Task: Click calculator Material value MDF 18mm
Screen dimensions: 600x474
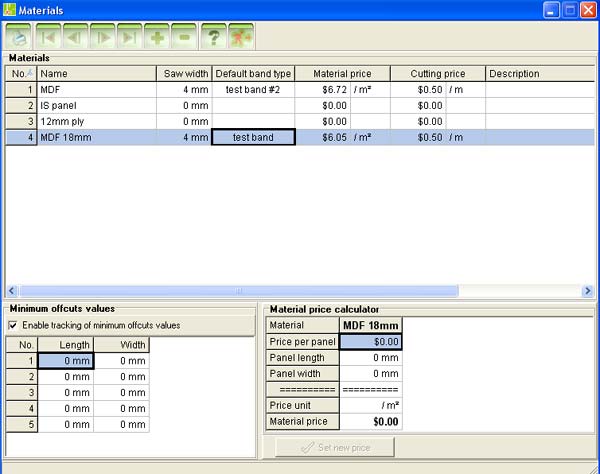Action: [371, 326]
